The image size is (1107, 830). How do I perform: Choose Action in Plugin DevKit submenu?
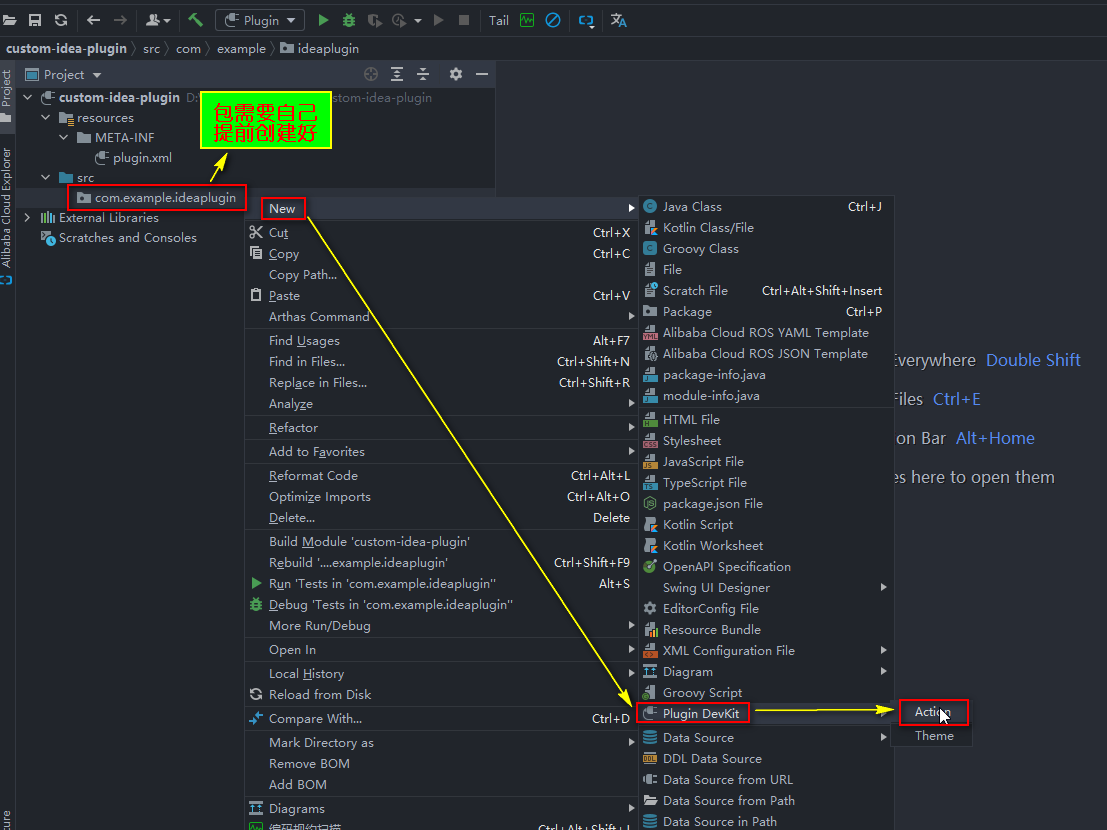(932, 712)
